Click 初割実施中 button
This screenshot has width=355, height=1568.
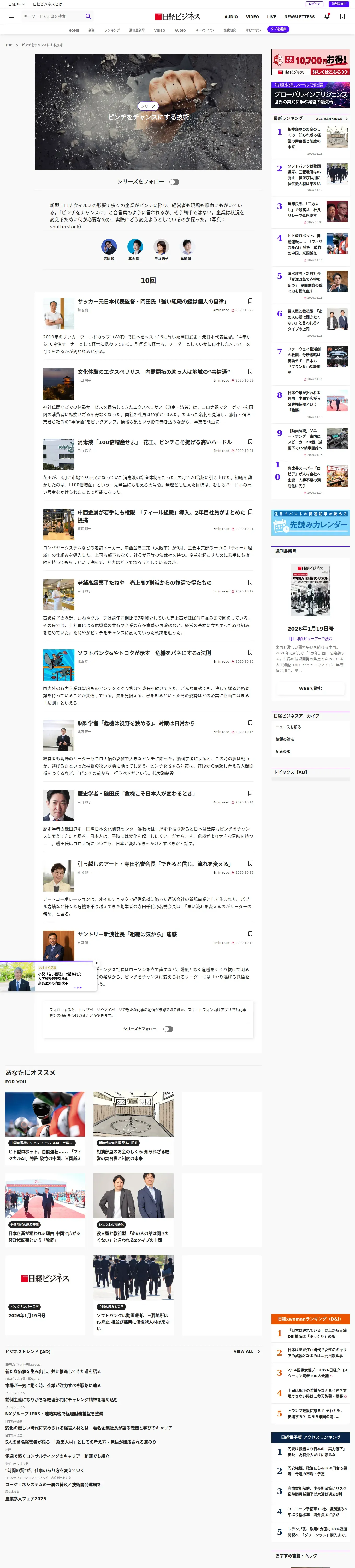pyautogui.click(x=339, y=4)
